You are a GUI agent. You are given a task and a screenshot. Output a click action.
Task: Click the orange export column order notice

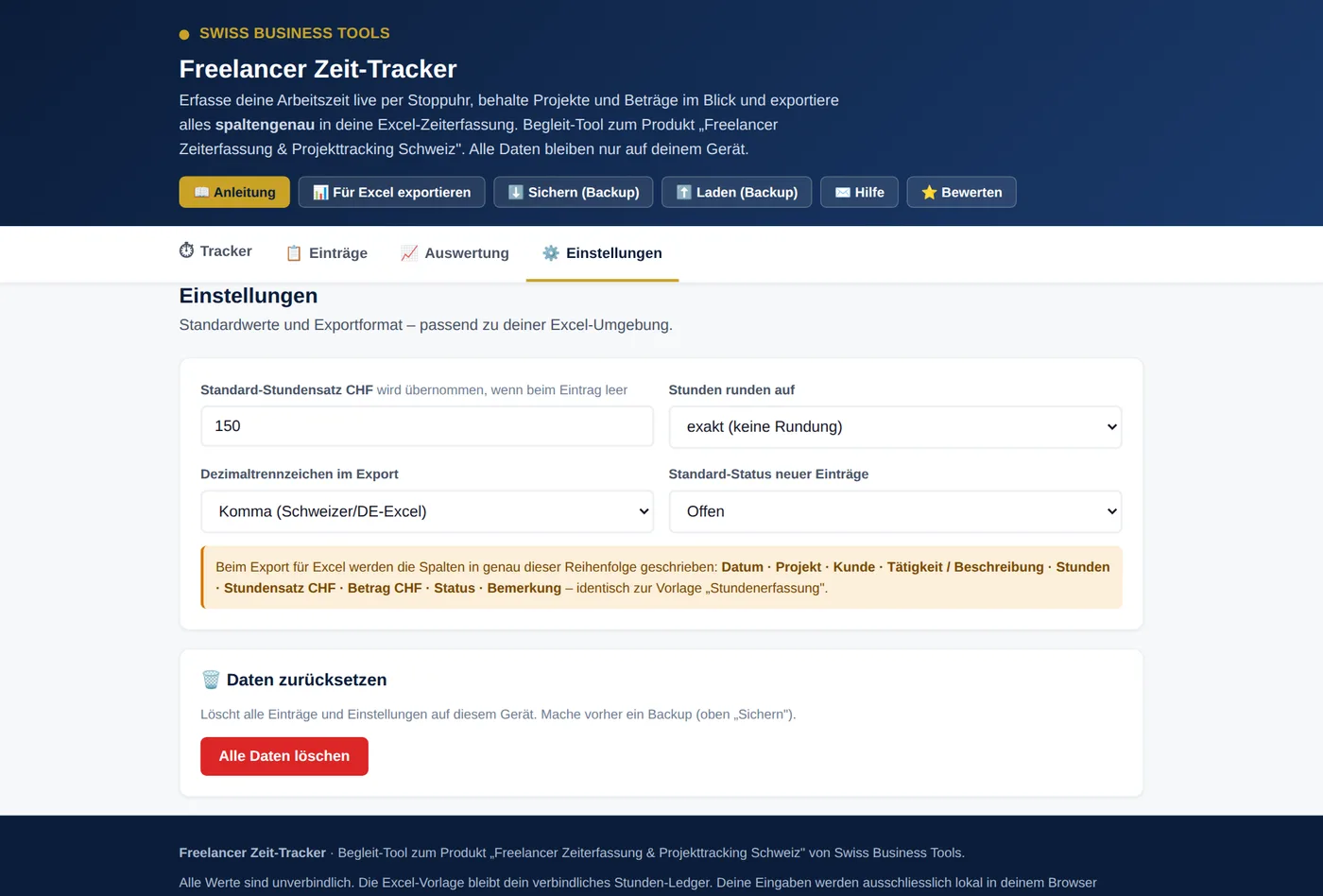tap(661, 577)
